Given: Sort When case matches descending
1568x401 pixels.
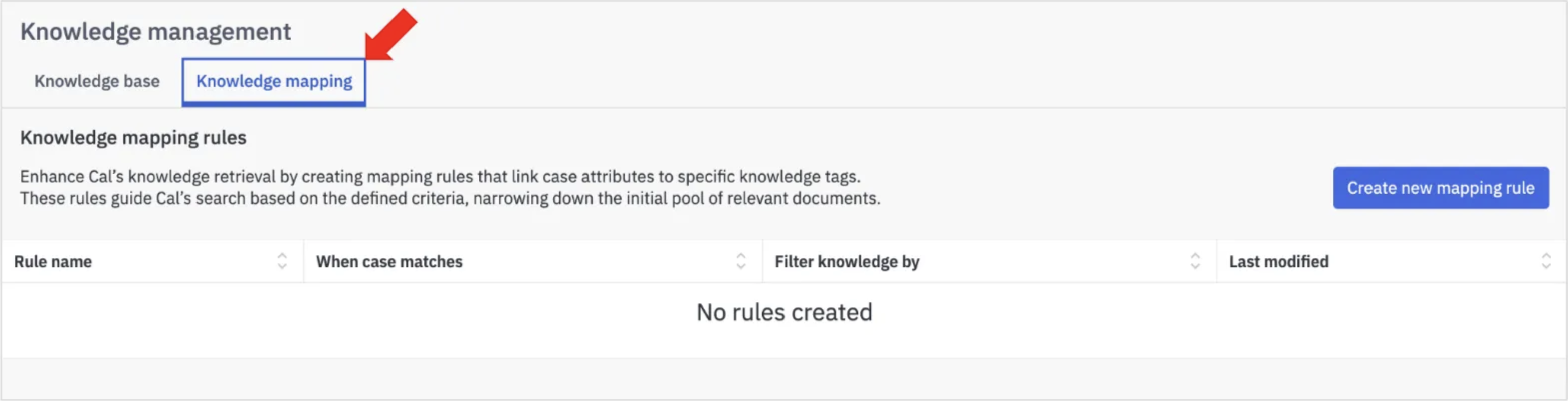Looking at the screenshot, I should point(740,266).
